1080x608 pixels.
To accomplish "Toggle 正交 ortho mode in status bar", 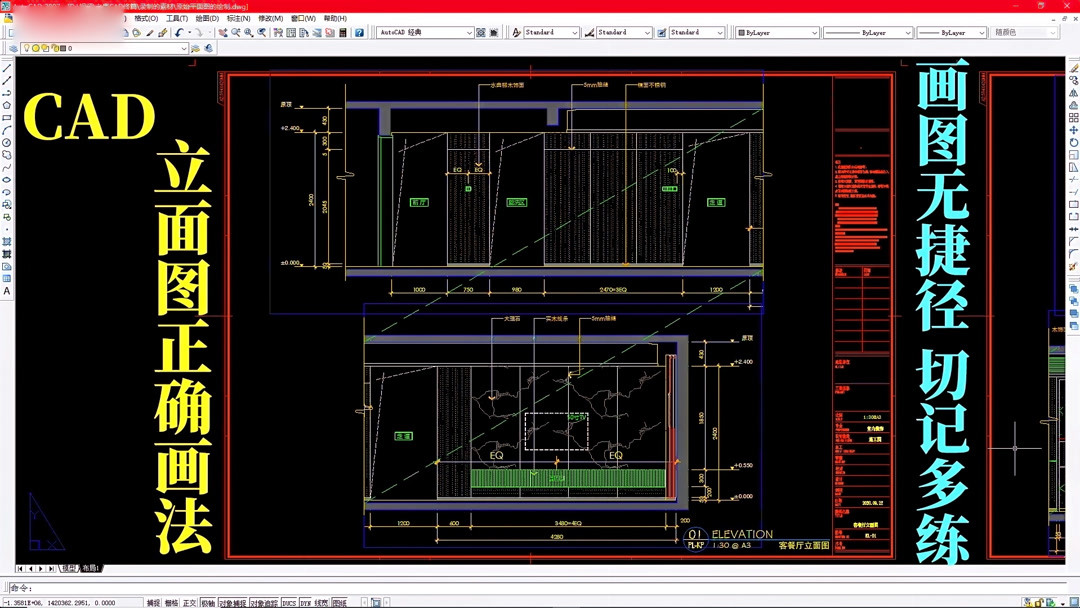I will pyautogui.click(x=189, y=602).
